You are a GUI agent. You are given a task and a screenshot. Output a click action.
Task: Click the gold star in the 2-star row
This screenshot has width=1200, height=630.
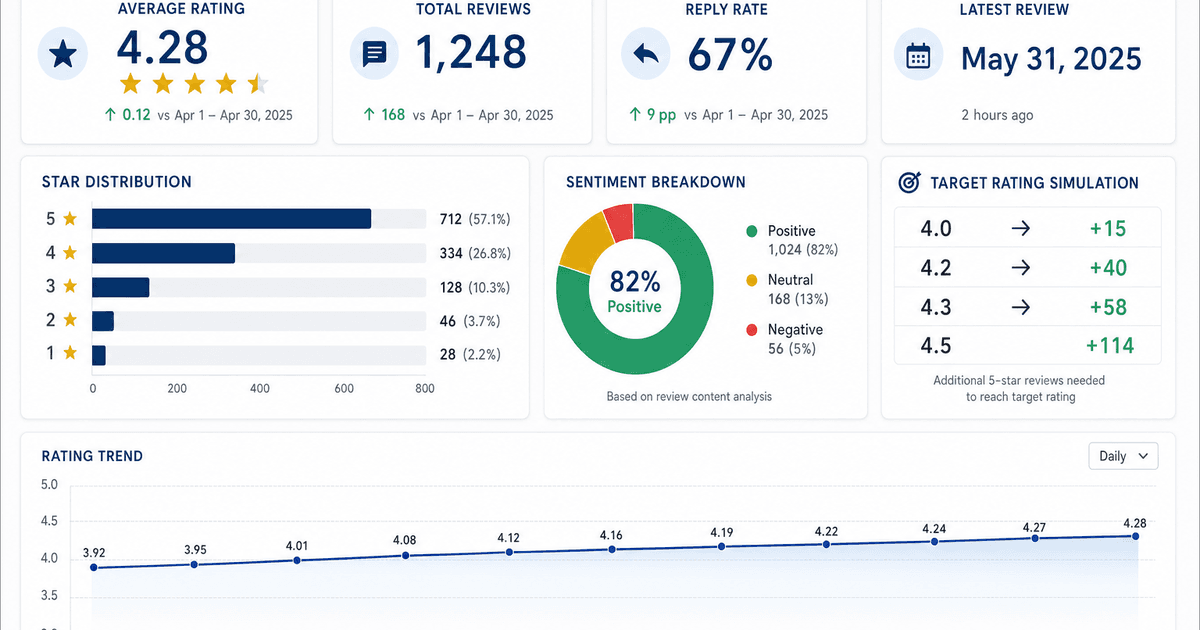point(70,320)
